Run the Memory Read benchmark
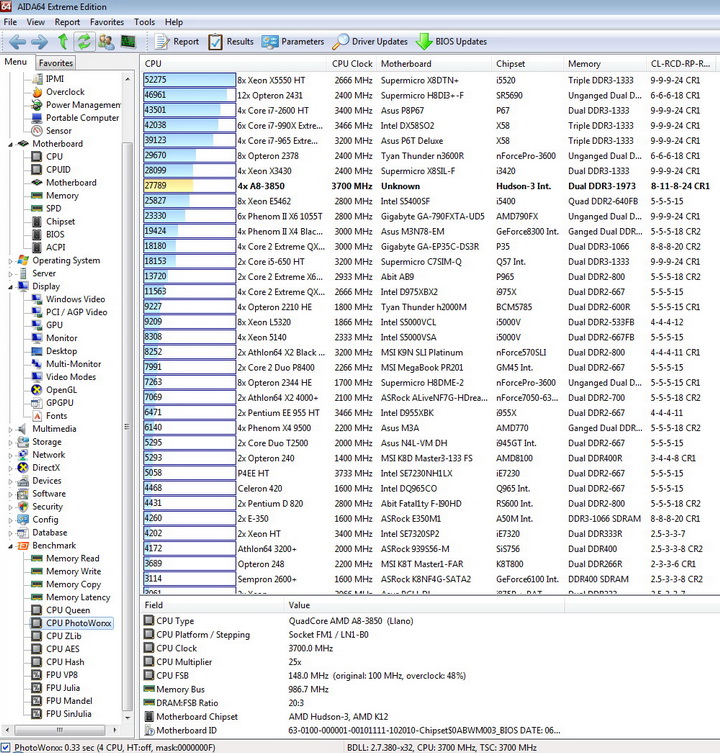 pyautogui.click(x=73, y=559)
